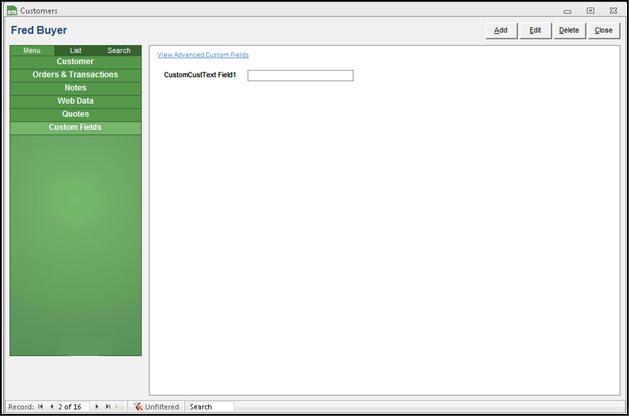Image resolution: width=629 pixels, height=416 pixels.
Task: Click the new blank record icon
Action: (119, 407)
